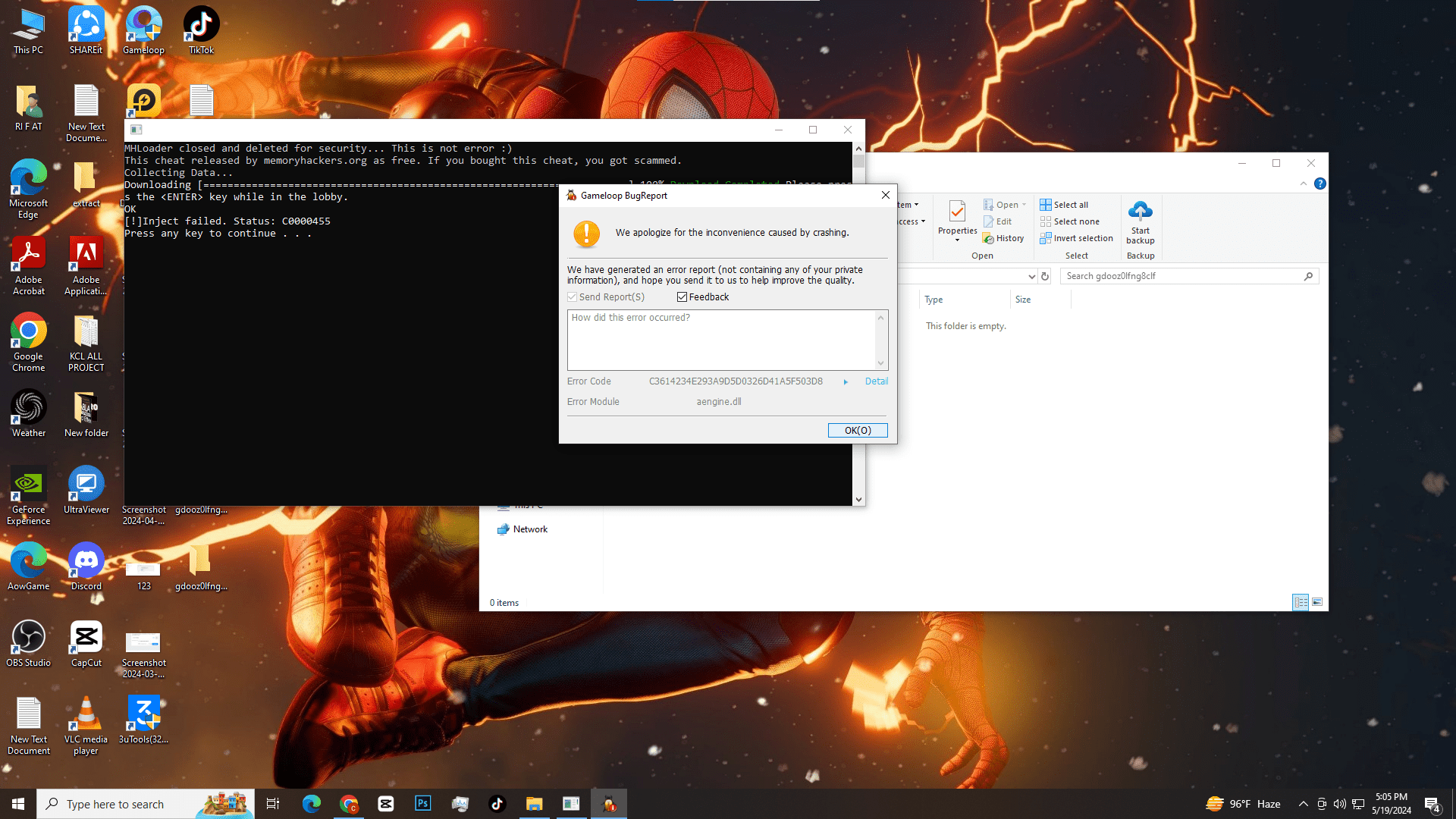This screenshot has height=819, width=1456.
Task: Click the taskbar search box
Action: (x=146, y=804)
